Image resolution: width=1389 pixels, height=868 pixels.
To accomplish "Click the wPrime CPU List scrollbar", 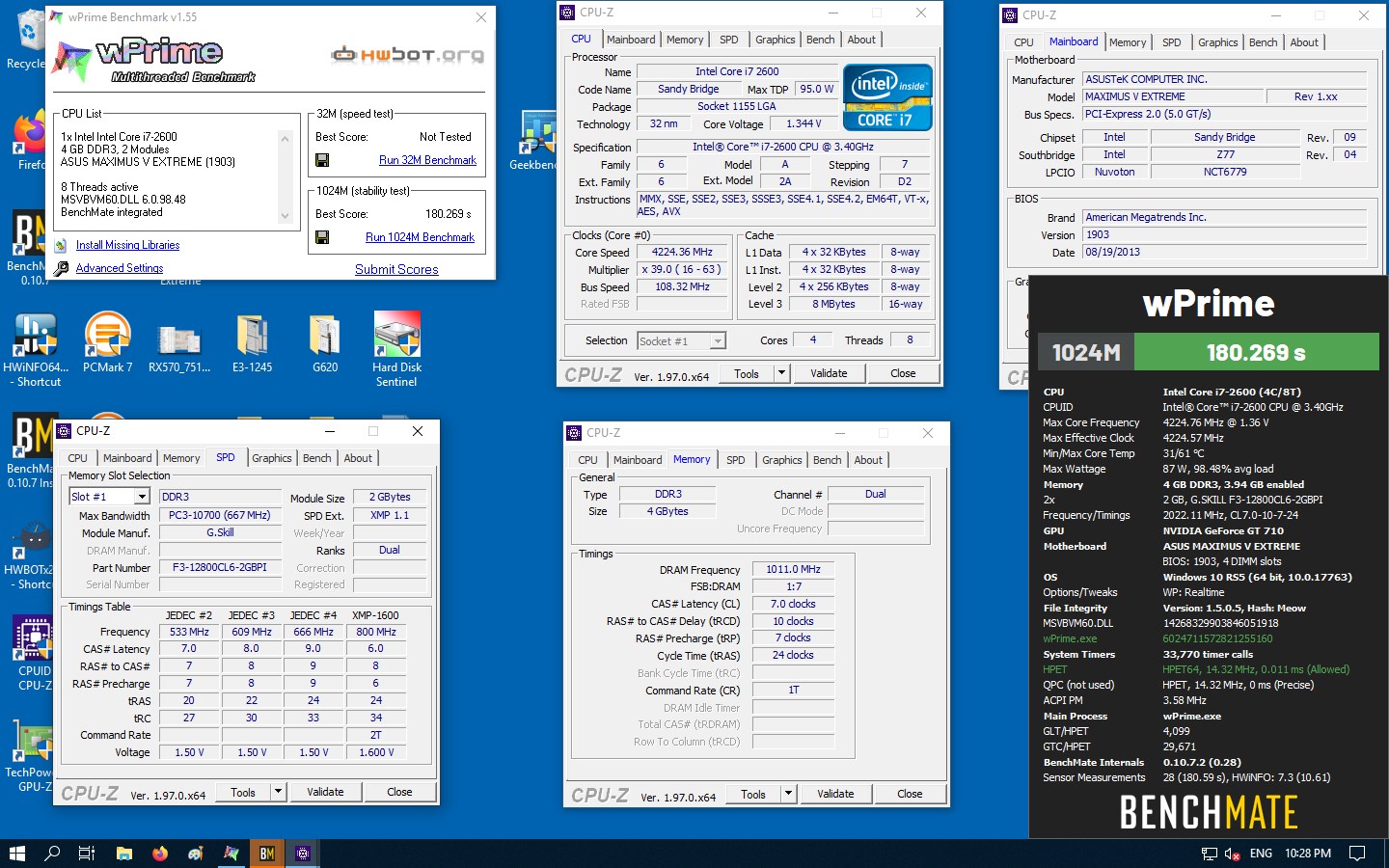I will [x=285, y=177].
